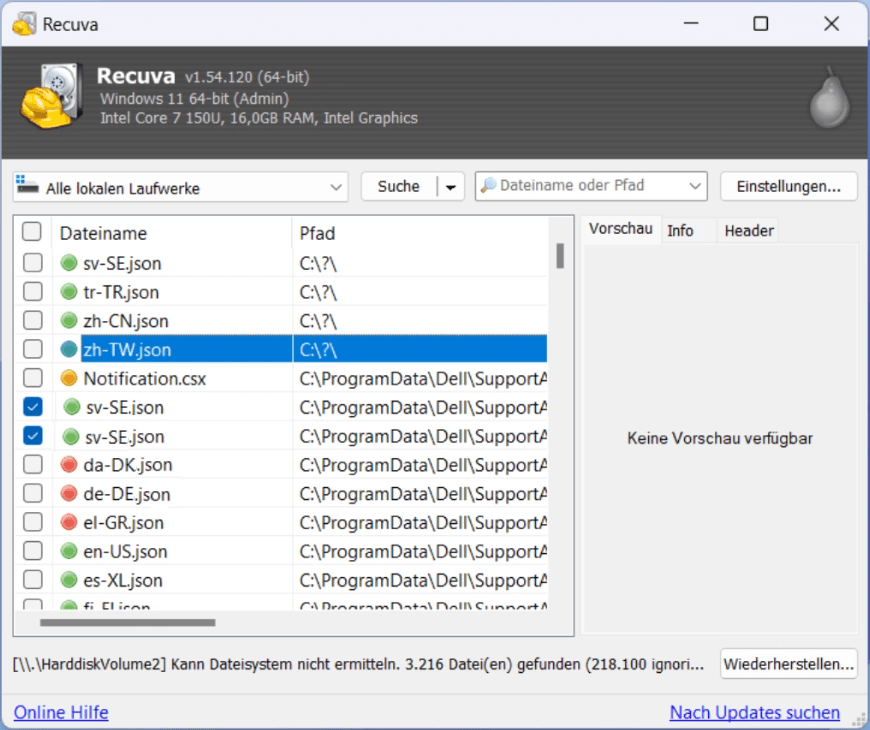Click the red status dot of da-DK.json
Viewport: 870px width, 730px height.
tap(69, 464)
